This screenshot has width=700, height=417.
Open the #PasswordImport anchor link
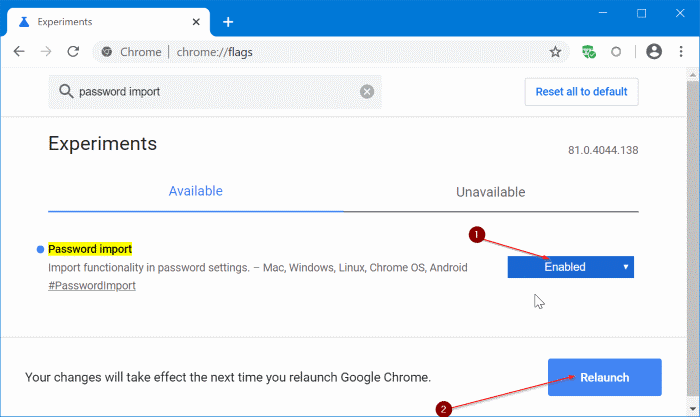(92, 286)
